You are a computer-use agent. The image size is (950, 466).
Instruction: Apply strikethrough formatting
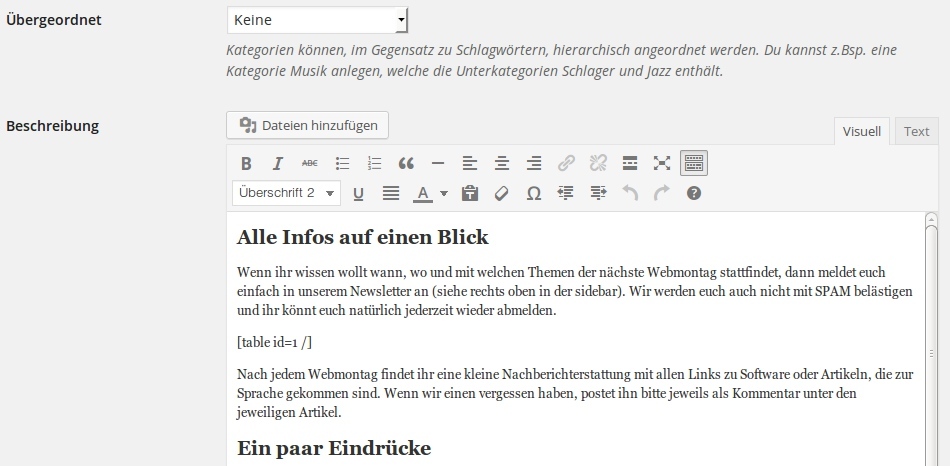(x=310, y=163)
